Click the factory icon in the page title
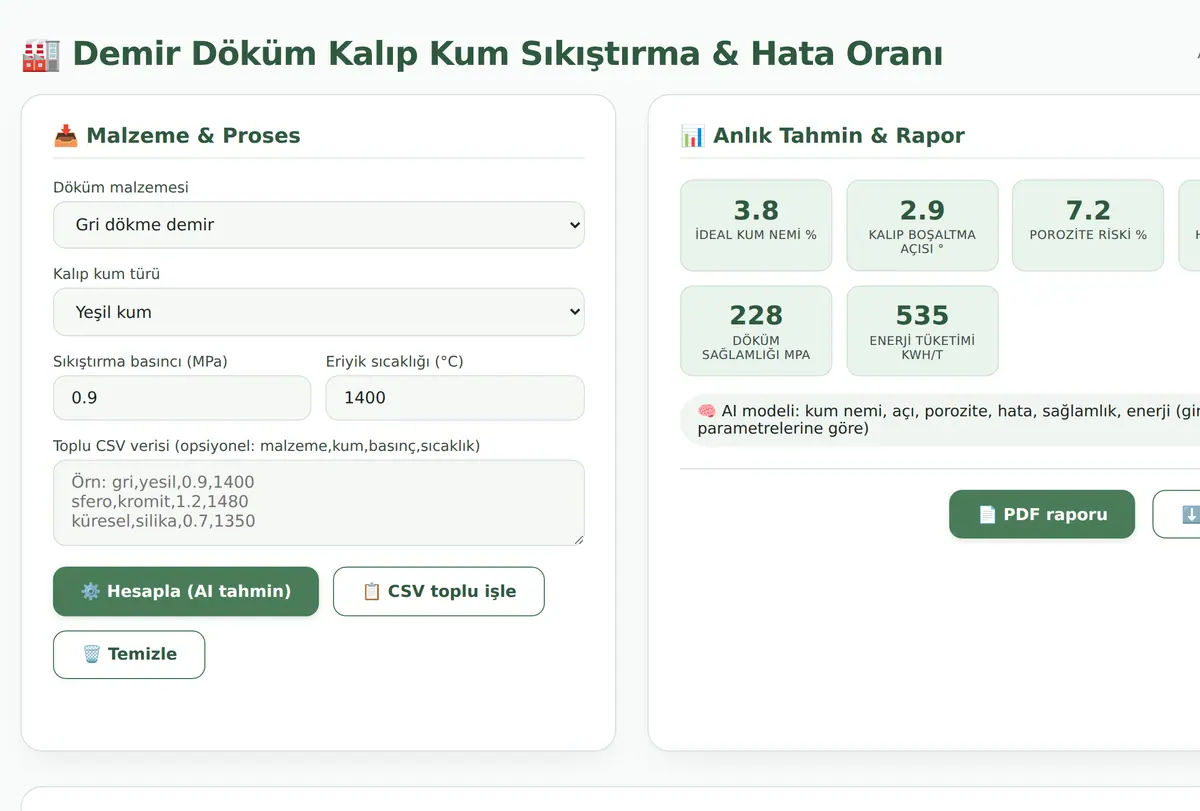Screen dimensions: 1200x811 click(x=41, y=53)
